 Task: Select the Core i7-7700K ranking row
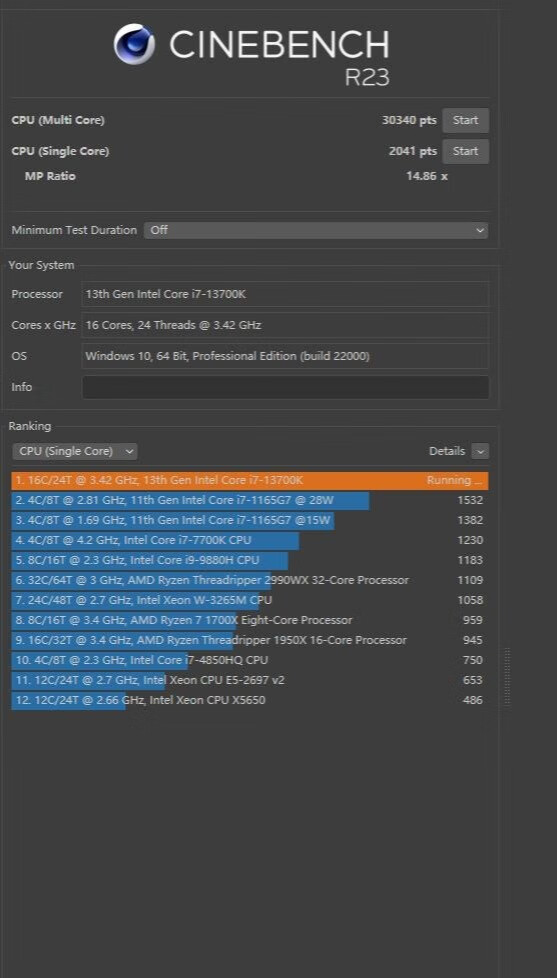click(x=249, y=540)
